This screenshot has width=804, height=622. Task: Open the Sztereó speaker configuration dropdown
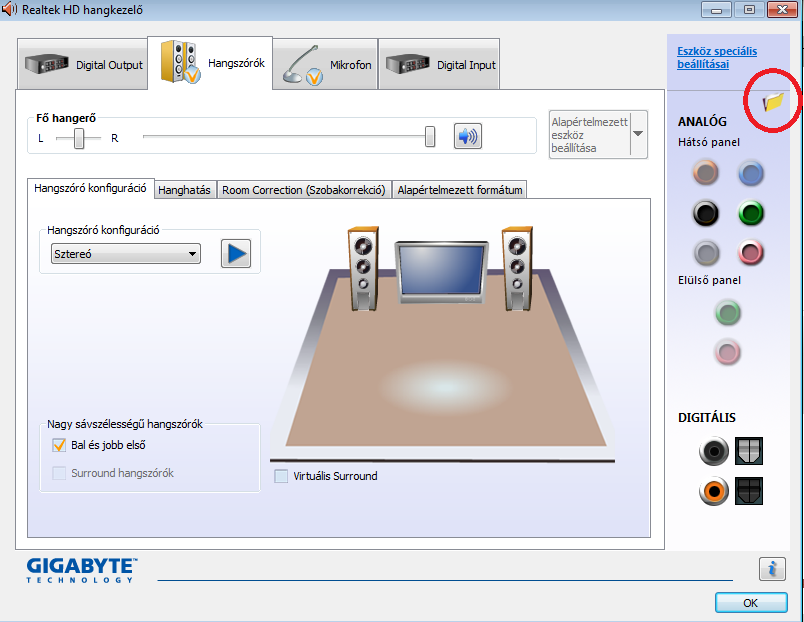[125, 254]
